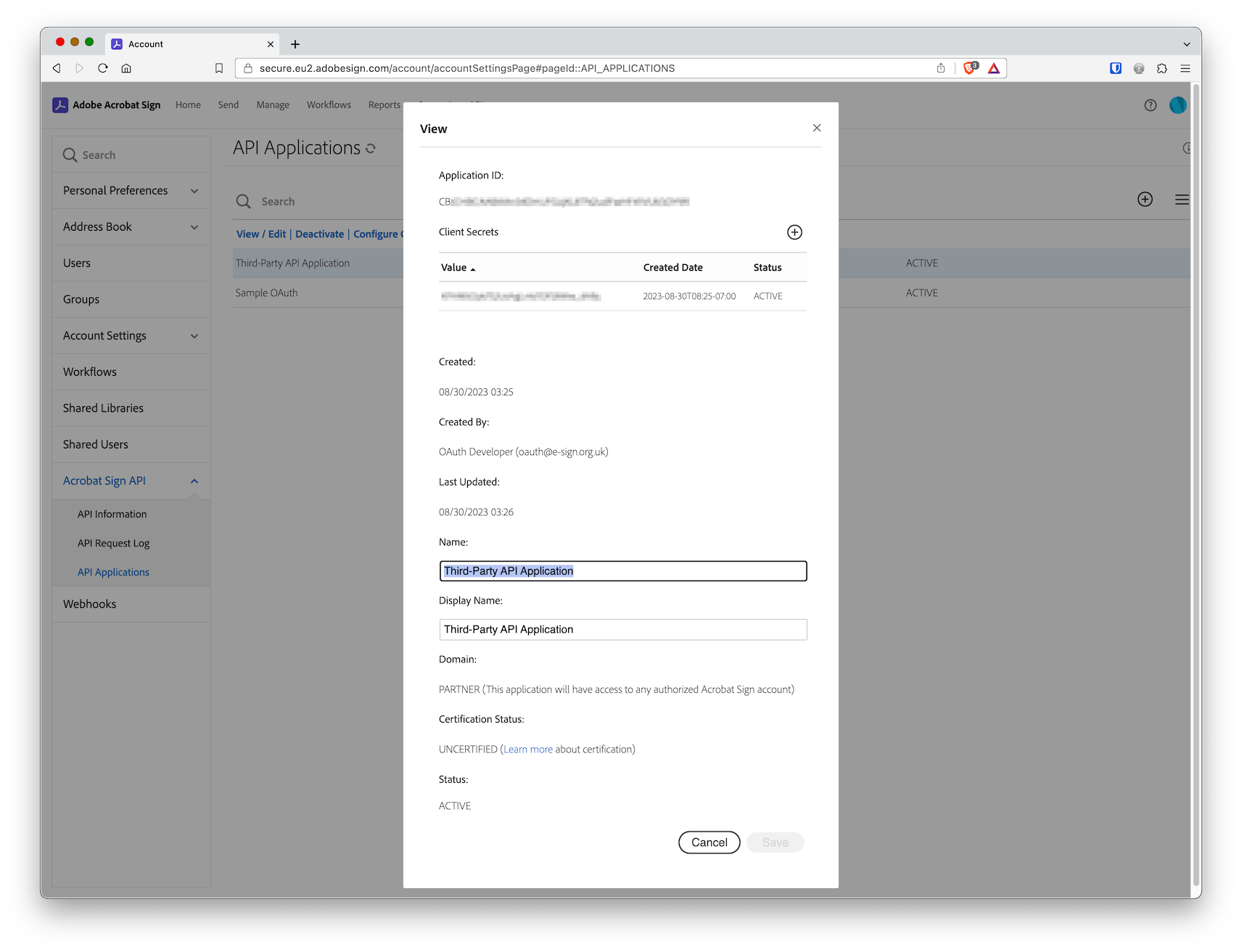Click the Display Name input field
Screen dimensions: 1242x952
coord(623,630)
